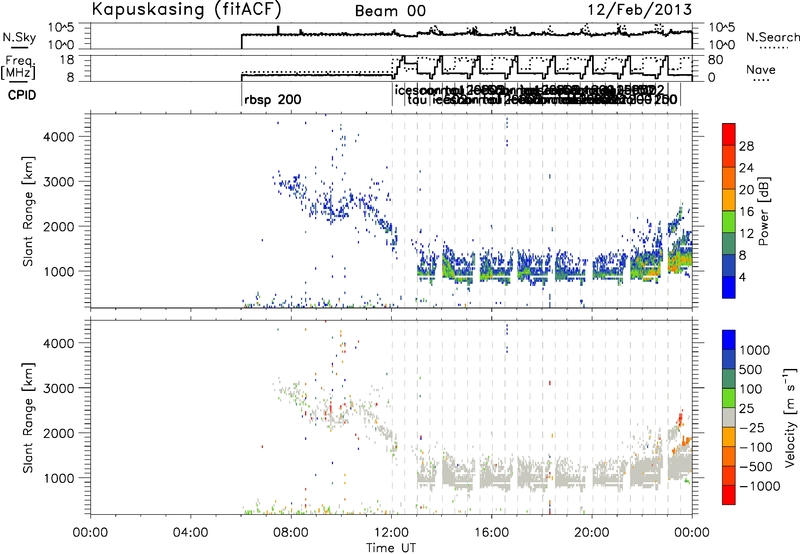Select the "-100" velocity colorbar value
This screenshot has width=800, height=554.
coord(756,447)
